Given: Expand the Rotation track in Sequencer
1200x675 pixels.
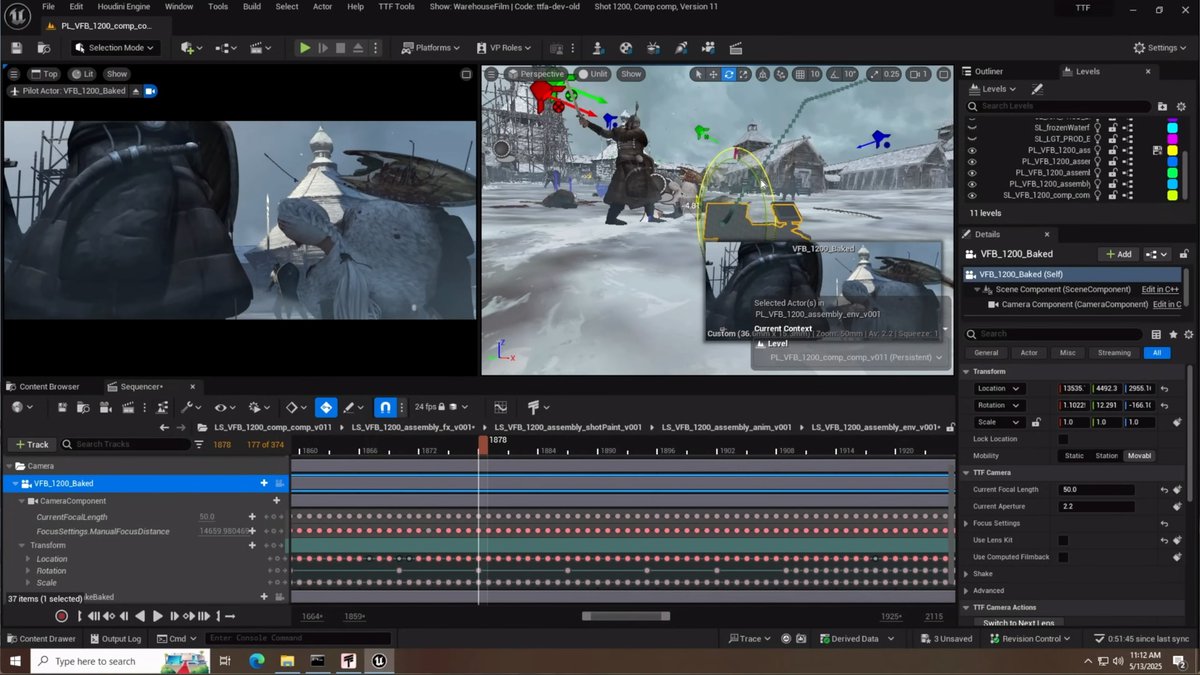Looking at the screenshot, I should tap(27, 571).
